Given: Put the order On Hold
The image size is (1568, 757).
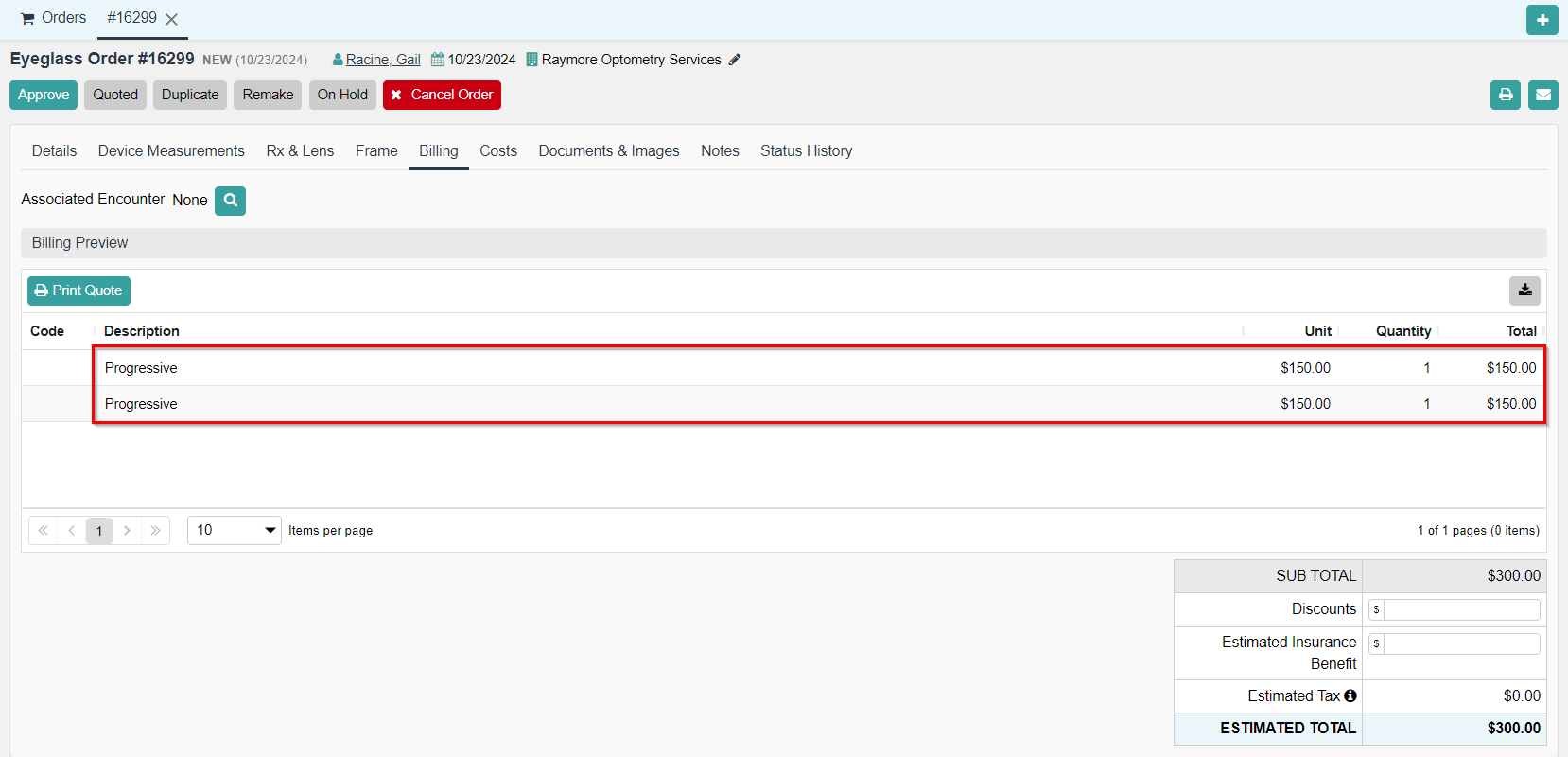Looking at the screenshot, I should pos(342,95).
